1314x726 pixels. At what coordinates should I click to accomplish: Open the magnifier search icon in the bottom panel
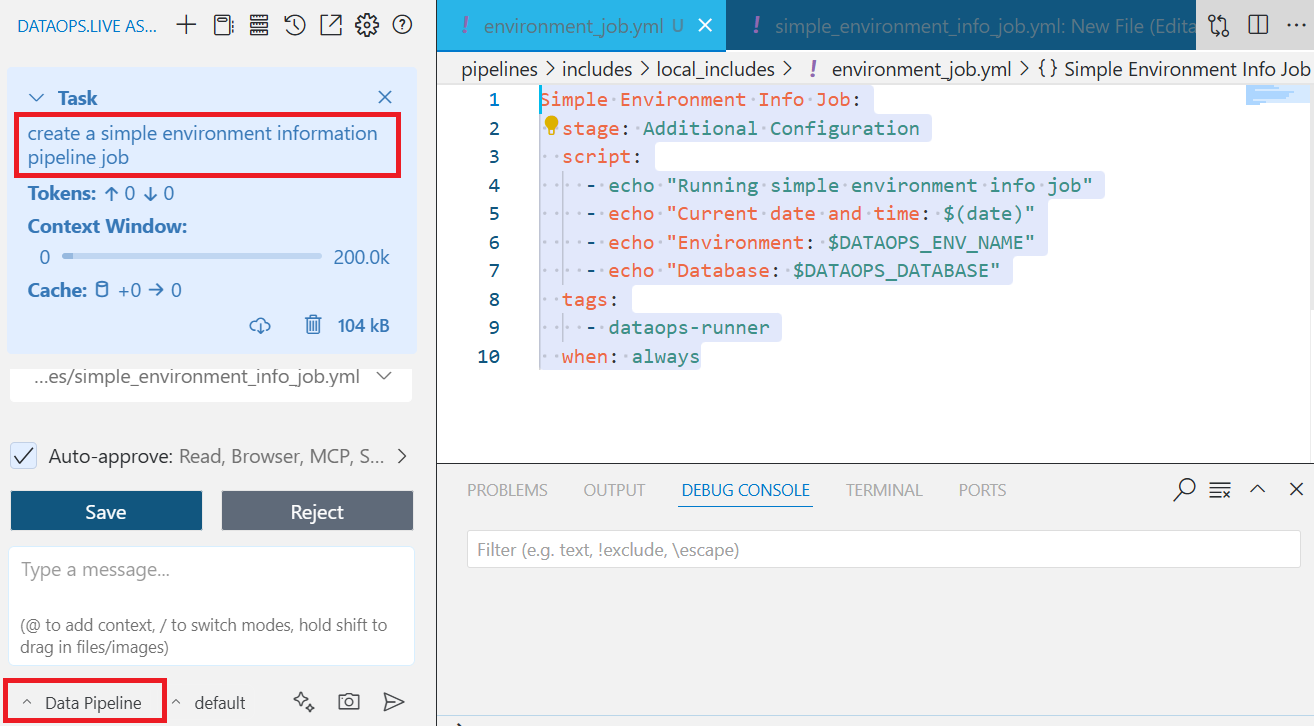pos(1185,490)
